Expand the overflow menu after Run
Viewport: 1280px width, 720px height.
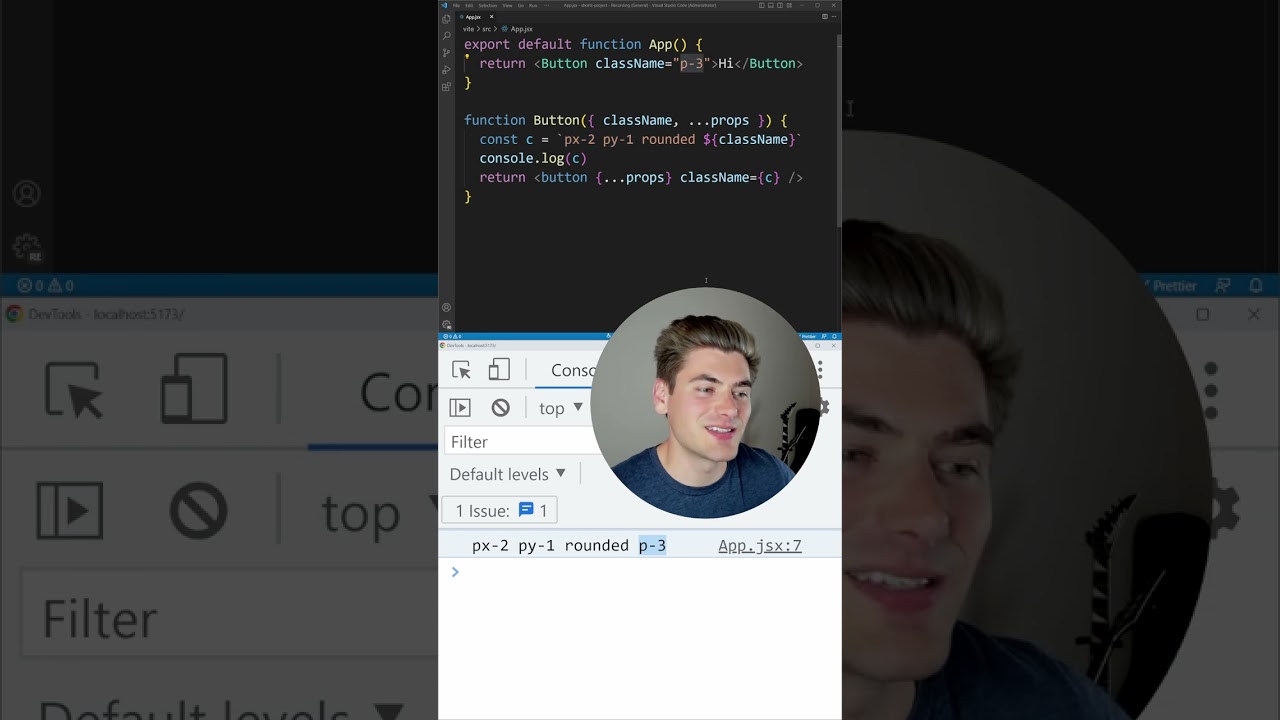pyautogui.click(x=546, y=5)
